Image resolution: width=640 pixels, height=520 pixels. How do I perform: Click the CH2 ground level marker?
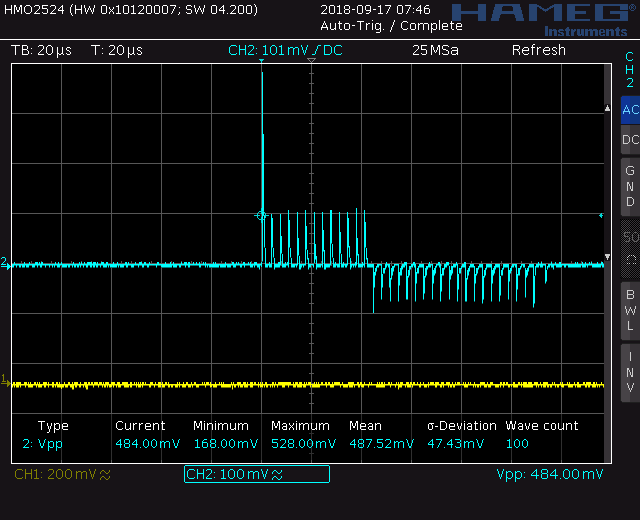[x=5, y=262]
